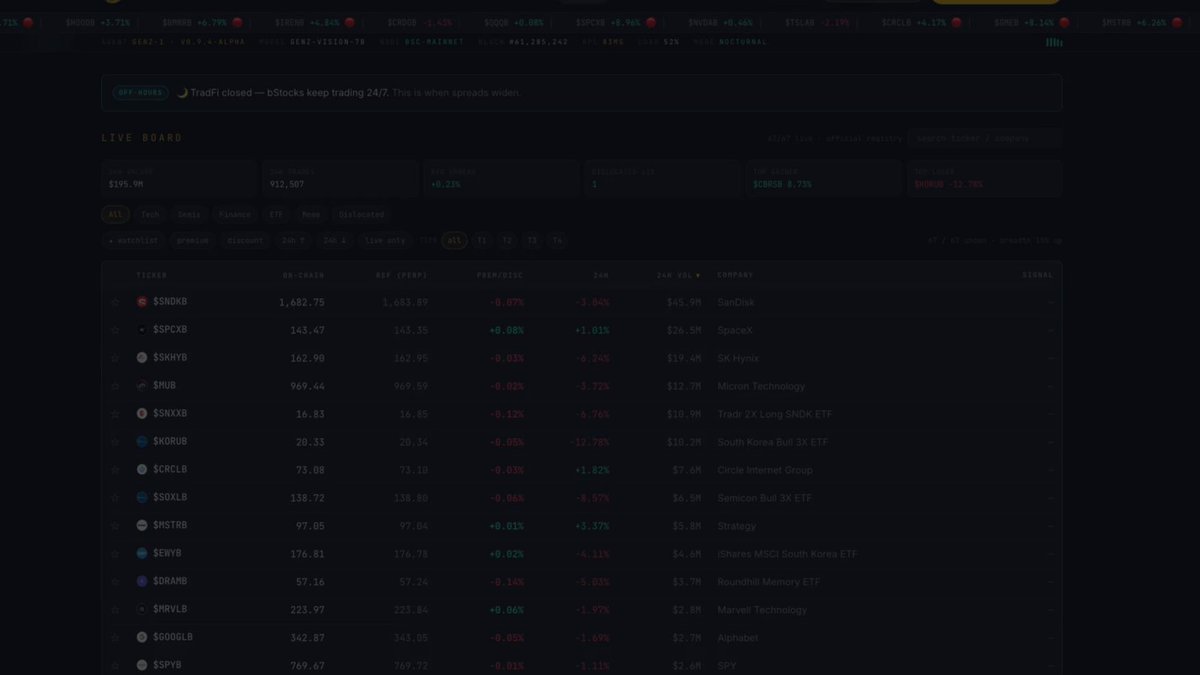Click the SpaceX logo icon beside $SPCXB

coord(142,330)
